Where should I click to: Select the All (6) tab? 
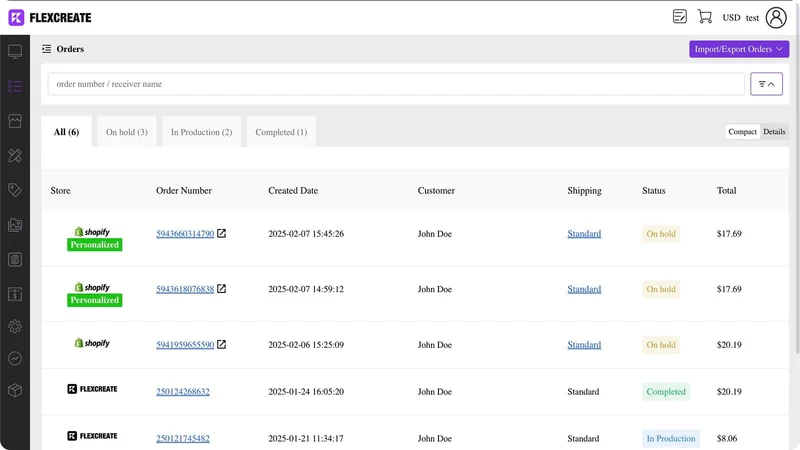[x=66, y=132]
